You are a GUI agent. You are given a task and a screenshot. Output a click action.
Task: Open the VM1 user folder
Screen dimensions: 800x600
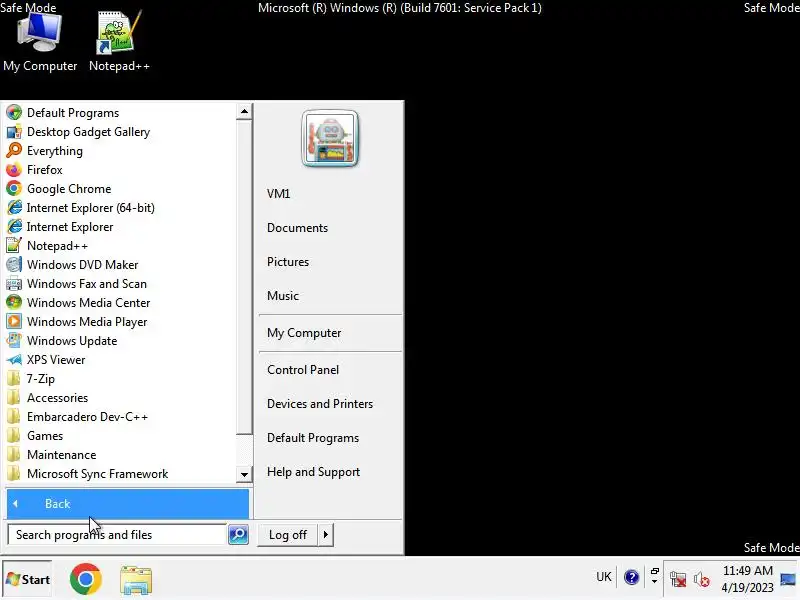click(279, 194)
